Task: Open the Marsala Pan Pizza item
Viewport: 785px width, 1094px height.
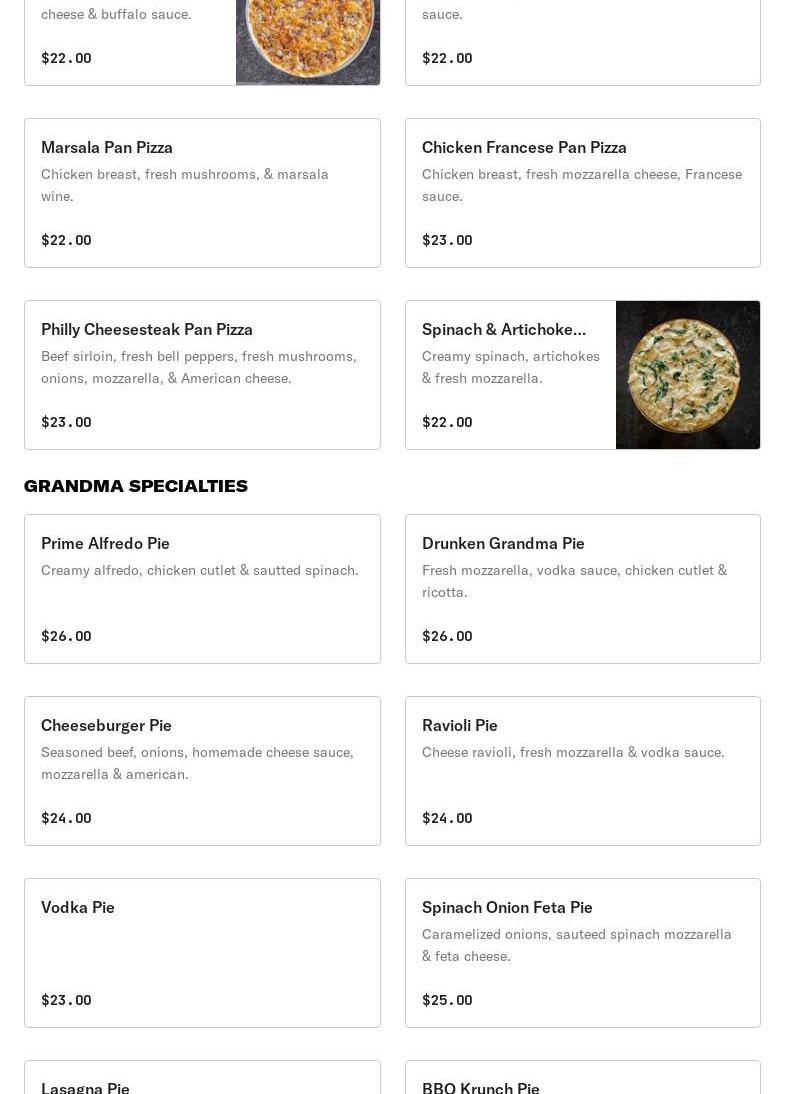Action: 202,193
